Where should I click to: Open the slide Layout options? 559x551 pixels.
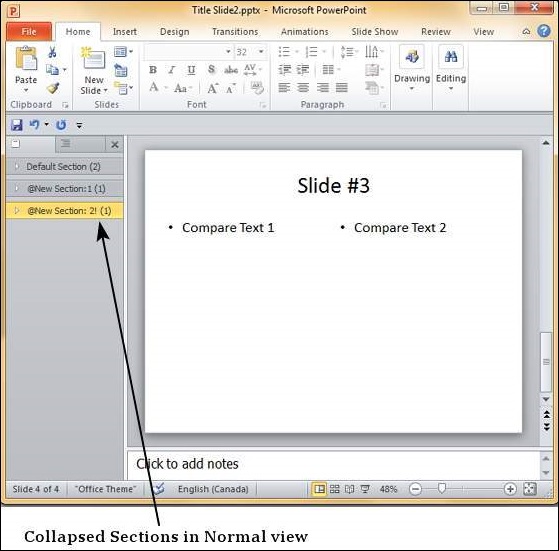123,52
